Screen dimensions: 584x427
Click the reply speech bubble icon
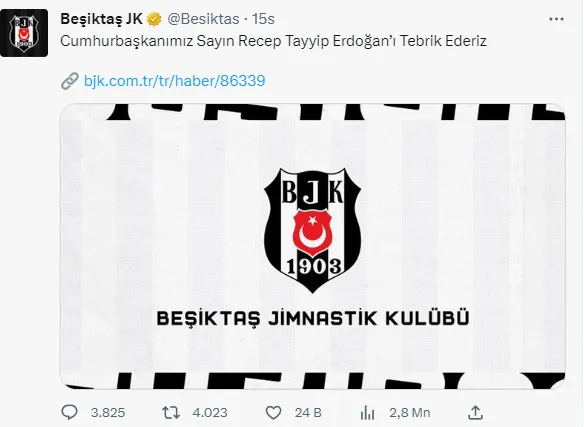(69, 412)
